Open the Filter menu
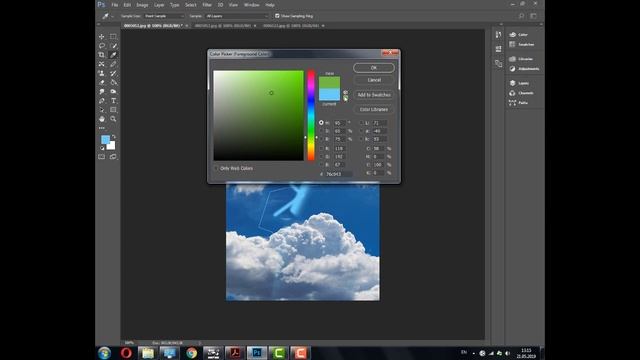This screenshot has width=640, height=360. tap(207, 5)
